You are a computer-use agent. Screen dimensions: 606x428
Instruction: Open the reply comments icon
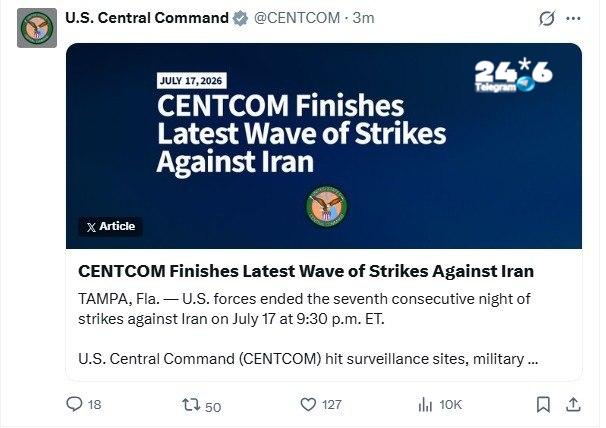pyautogui.click(x=74, y=404)
